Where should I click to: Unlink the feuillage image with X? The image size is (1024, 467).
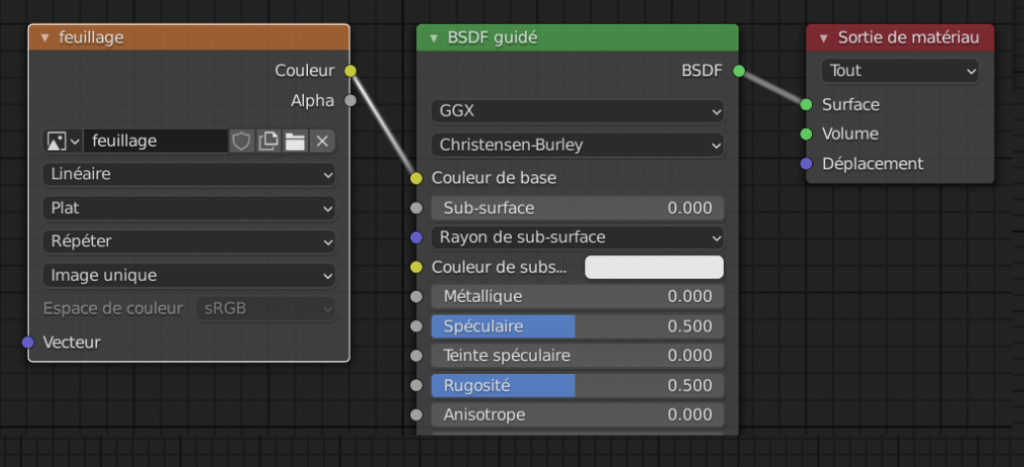point(322,141)
